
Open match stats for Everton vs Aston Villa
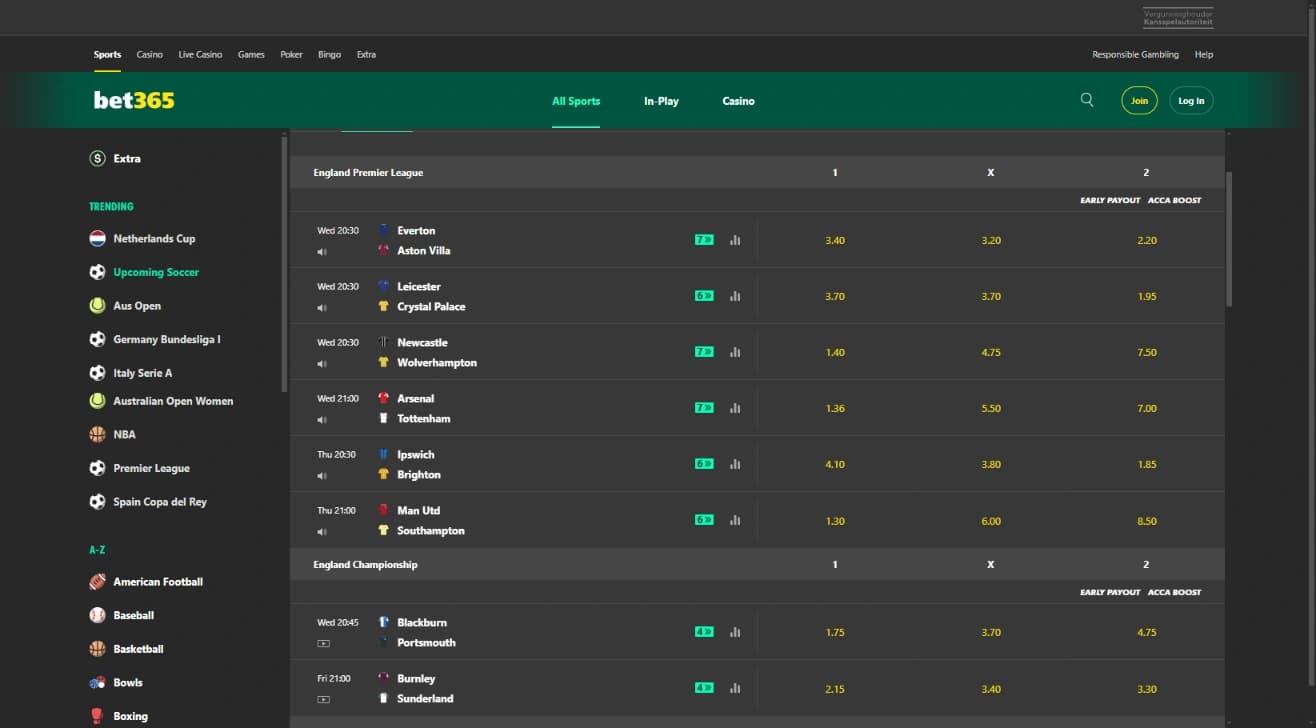(x=735, y=240)
